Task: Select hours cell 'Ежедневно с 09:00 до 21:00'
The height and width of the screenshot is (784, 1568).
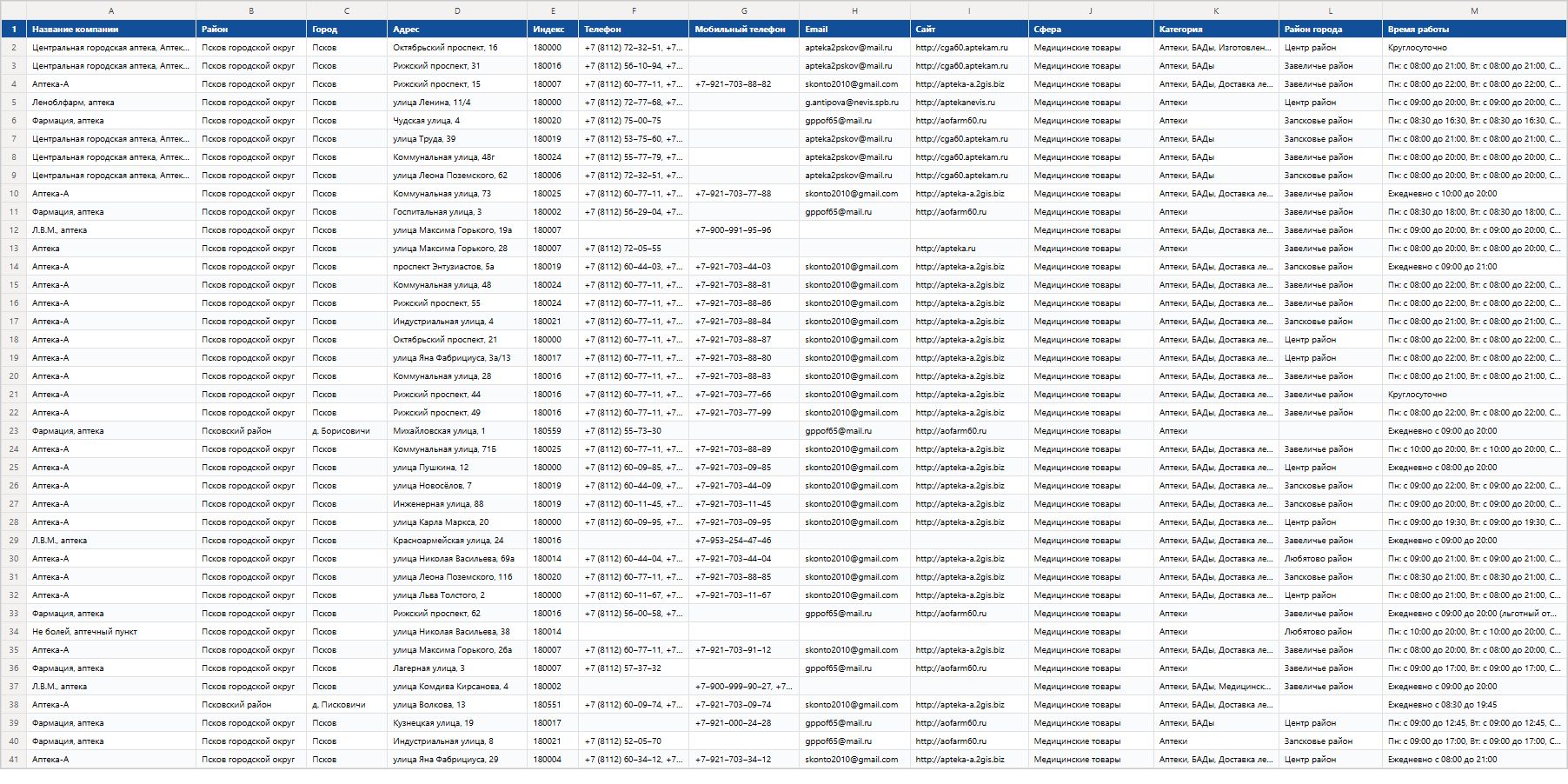Action: 1474,266
